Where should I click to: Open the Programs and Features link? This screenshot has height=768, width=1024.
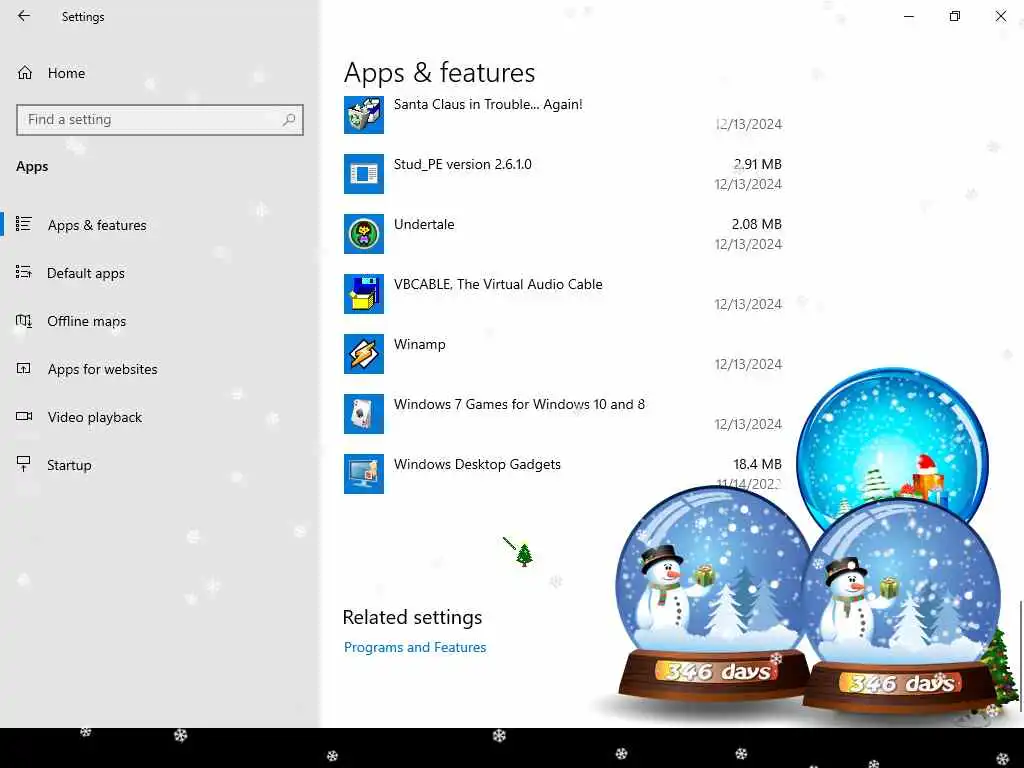(415, 647)
